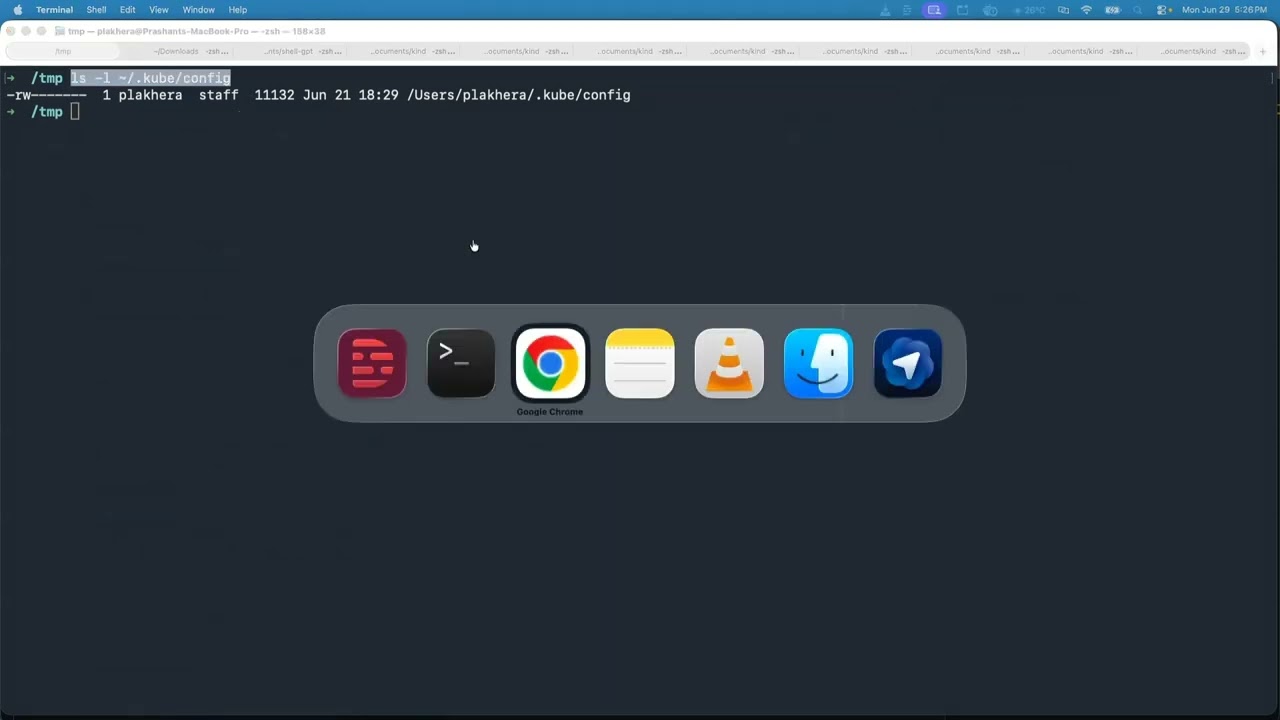This screenshot has width=1280, height=720.
Task: Open the Apple menu
Action: (x=18, y=10)
